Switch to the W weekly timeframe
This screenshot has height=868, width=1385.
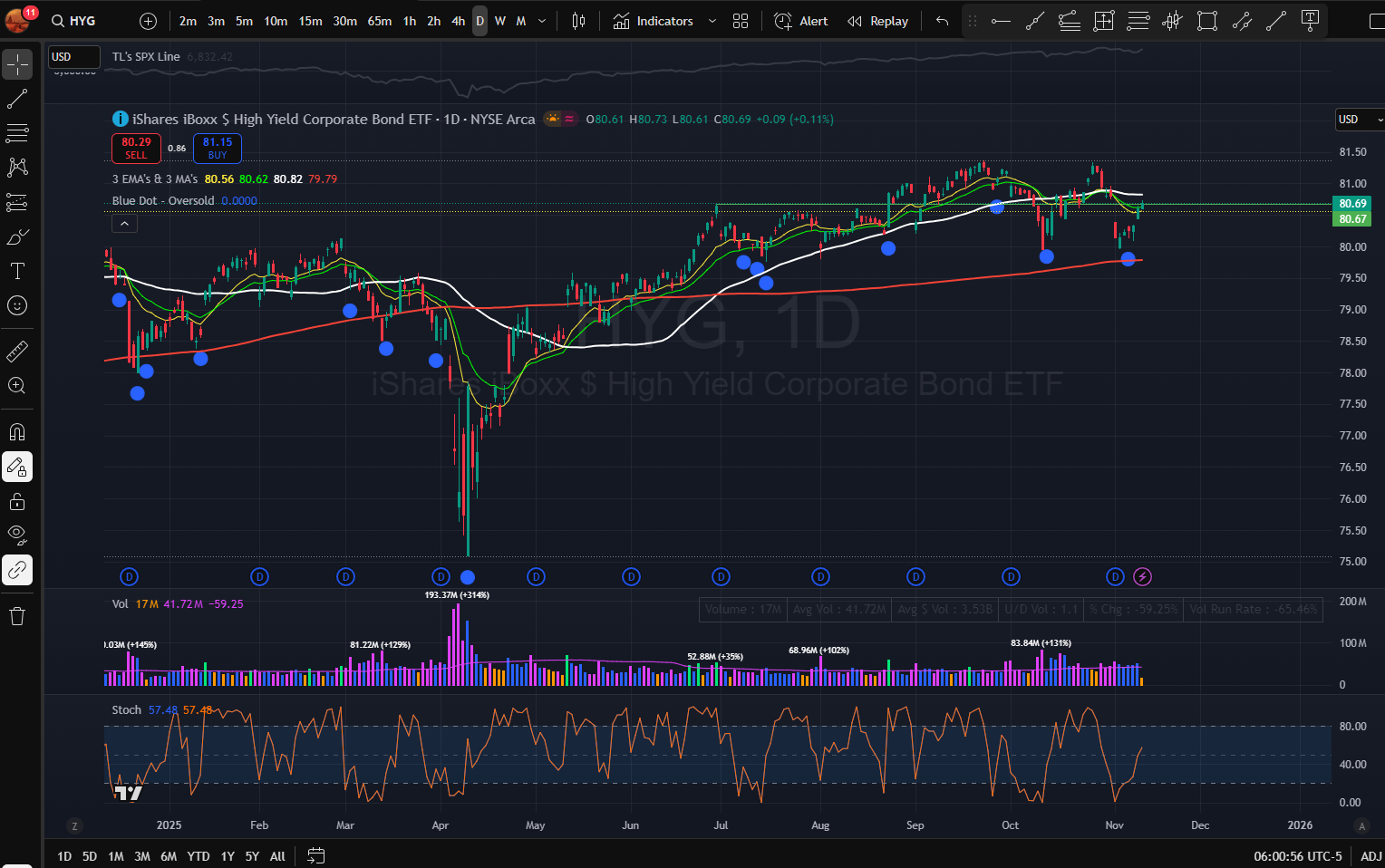pos(499,21)
